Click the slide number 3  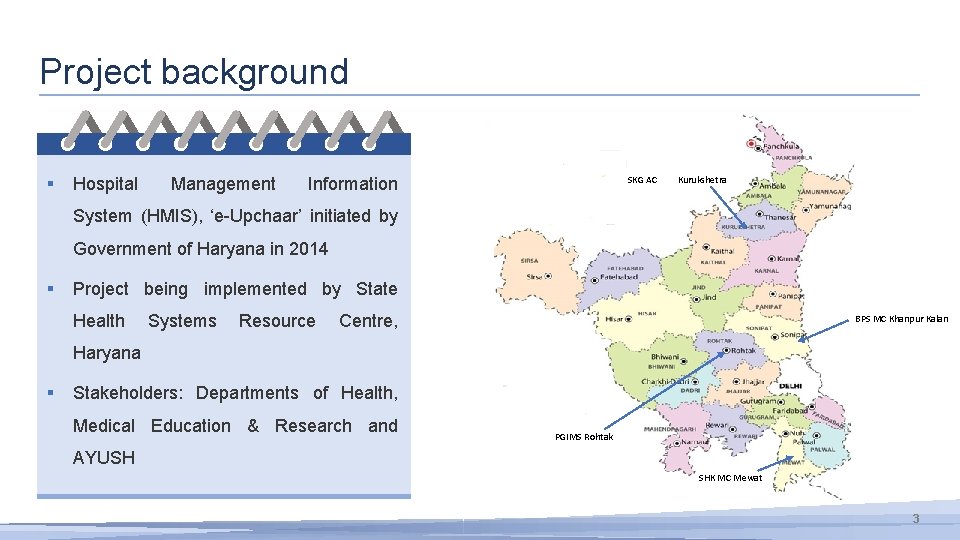click(916, 519)
